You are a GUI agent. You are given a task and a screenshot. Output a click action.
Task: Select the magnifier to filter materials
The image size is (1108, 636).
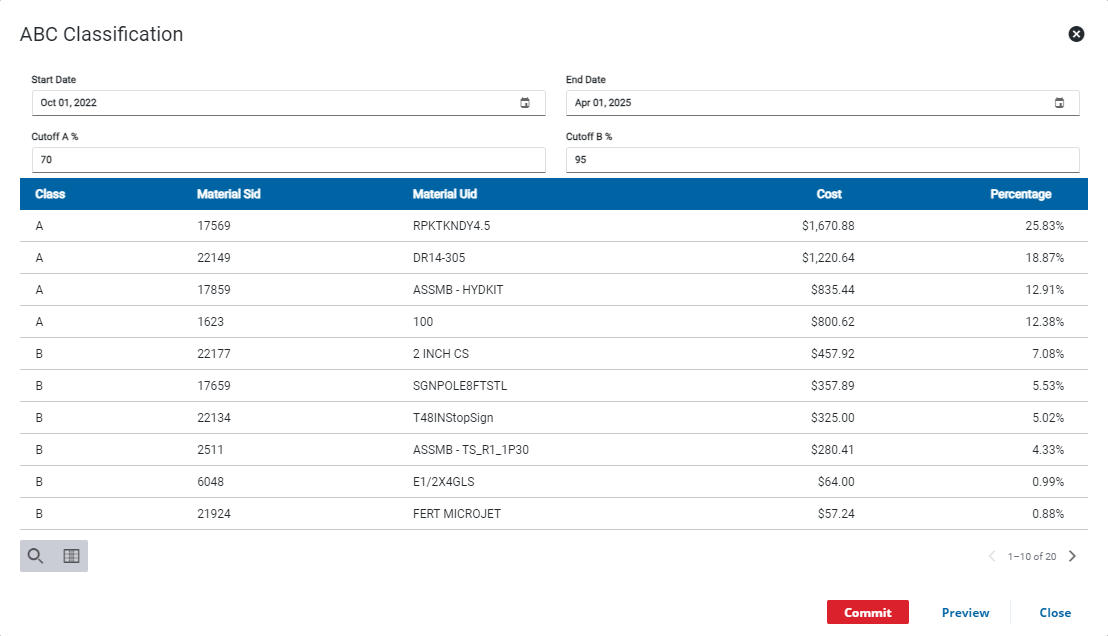click(x=35, y=555)
